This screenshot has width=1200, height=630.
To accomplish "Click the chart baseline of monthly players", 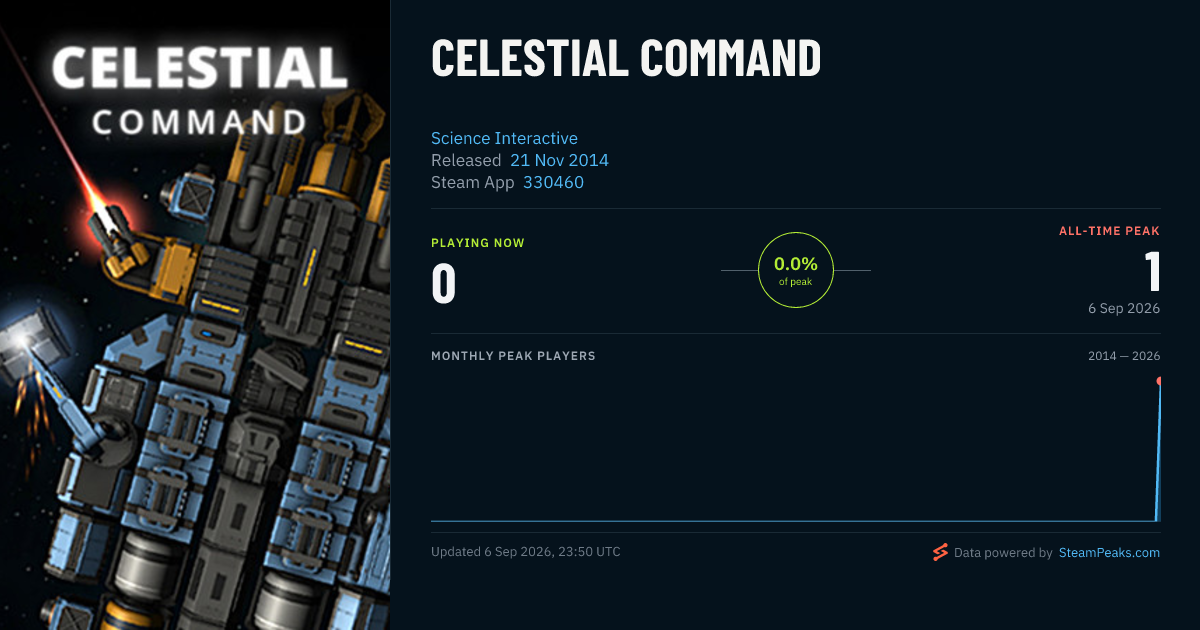I will pos(793,520).
